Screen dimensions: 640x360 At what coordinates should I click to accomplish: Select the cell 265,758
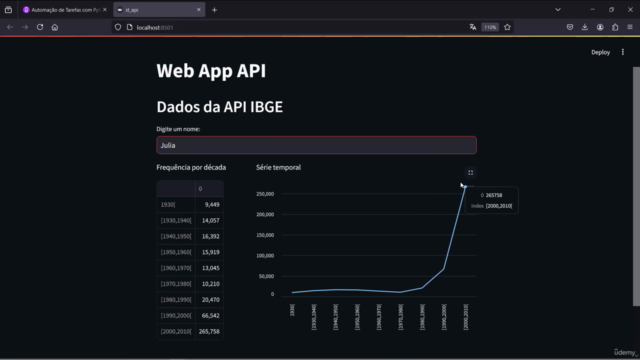[x=209, y=331]
